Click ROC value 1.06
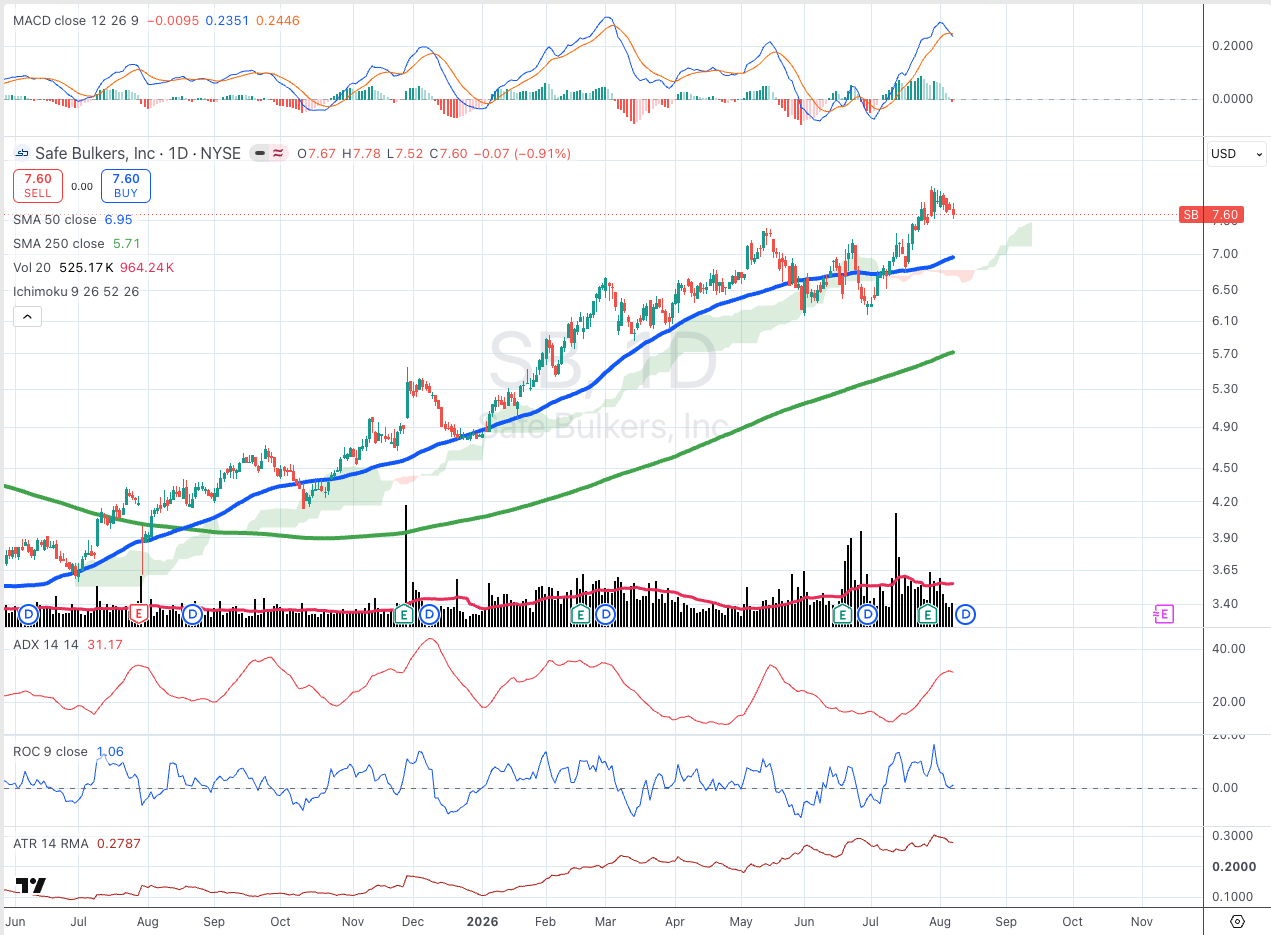The image size is (1271, 935). point(109,751)
